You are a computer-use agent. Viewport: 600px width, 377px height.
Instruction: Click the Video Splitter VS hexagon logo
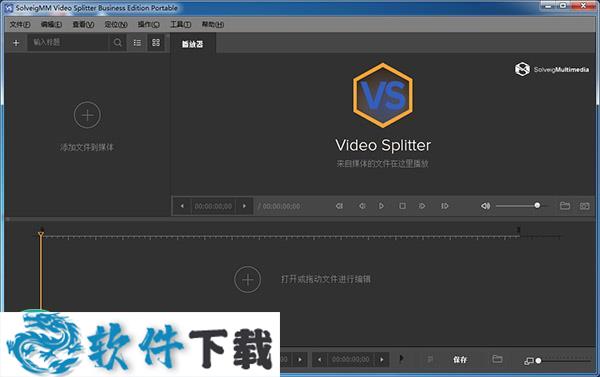tap(383, 95)
